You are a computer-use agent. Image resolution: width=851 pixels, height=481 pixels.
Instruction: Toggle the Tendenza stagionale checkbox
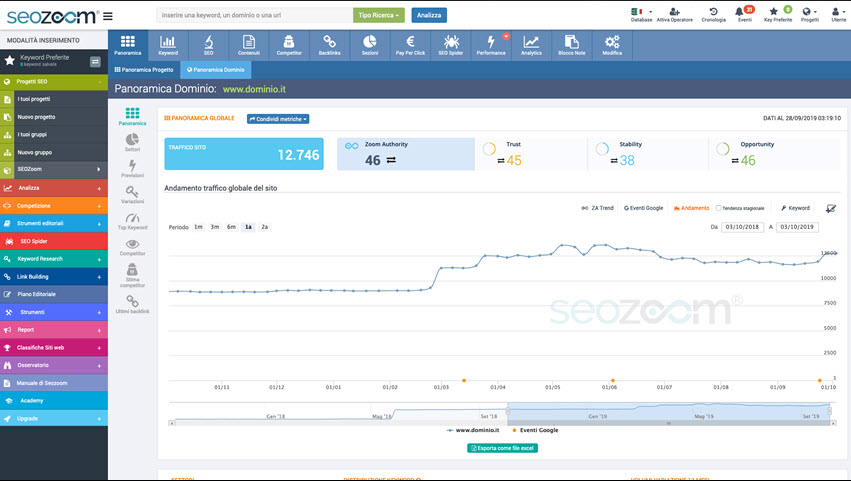(x=719, y=208)
